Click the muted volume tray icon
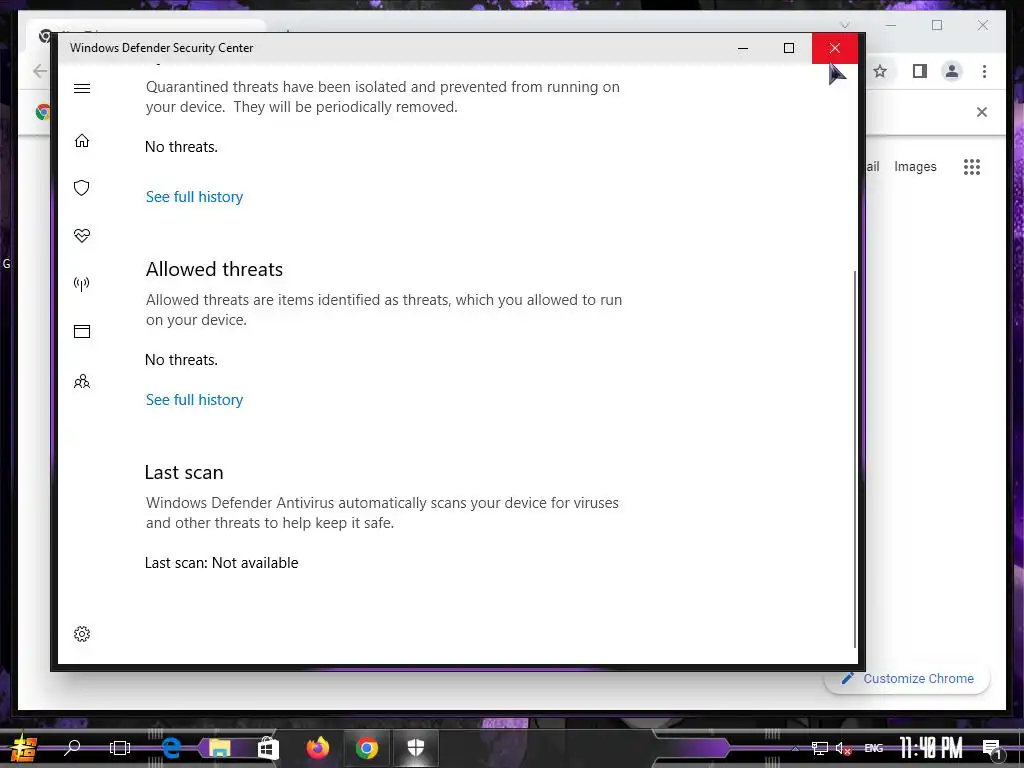 844,748
